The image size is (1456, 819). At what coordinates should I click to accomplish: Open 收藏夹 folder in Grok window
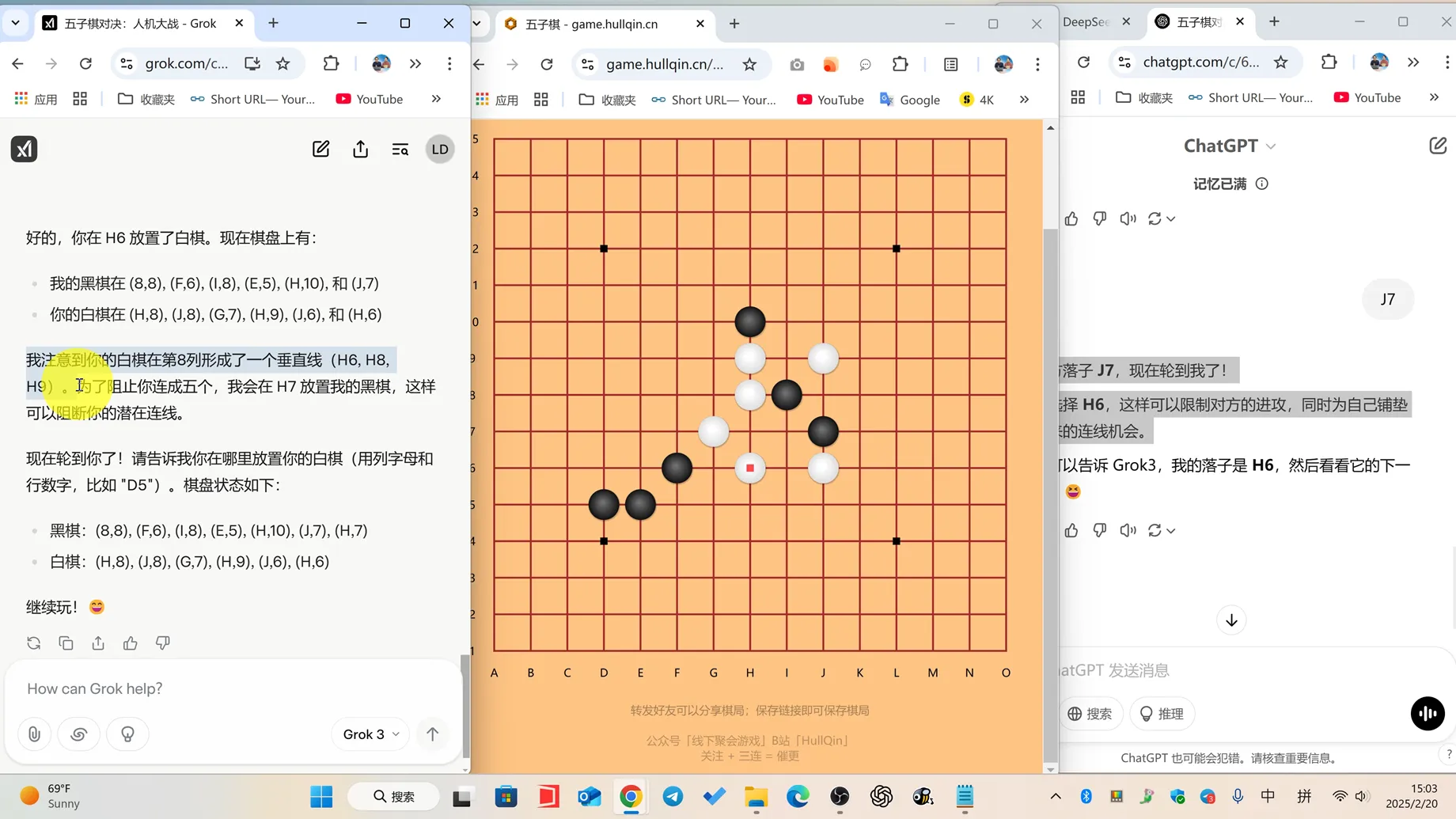[x=146, y=99]
